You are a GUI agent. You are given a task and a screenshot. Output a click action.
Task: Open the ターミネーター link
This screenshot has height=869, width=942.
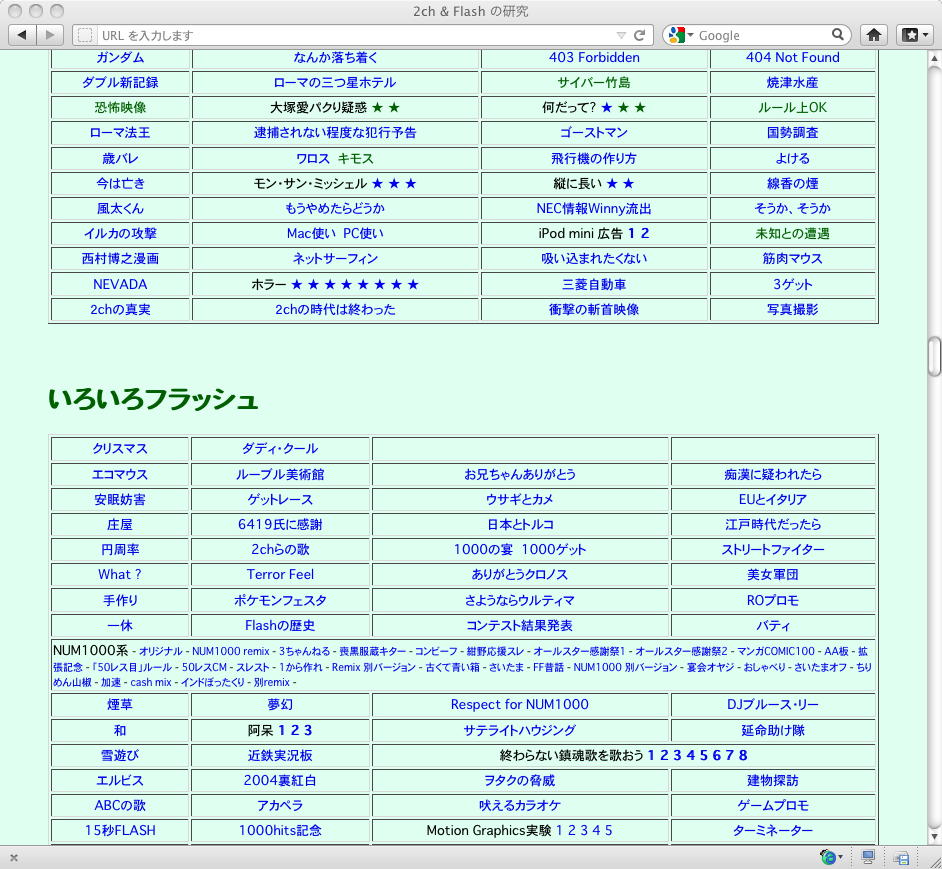tap(773, 831)
